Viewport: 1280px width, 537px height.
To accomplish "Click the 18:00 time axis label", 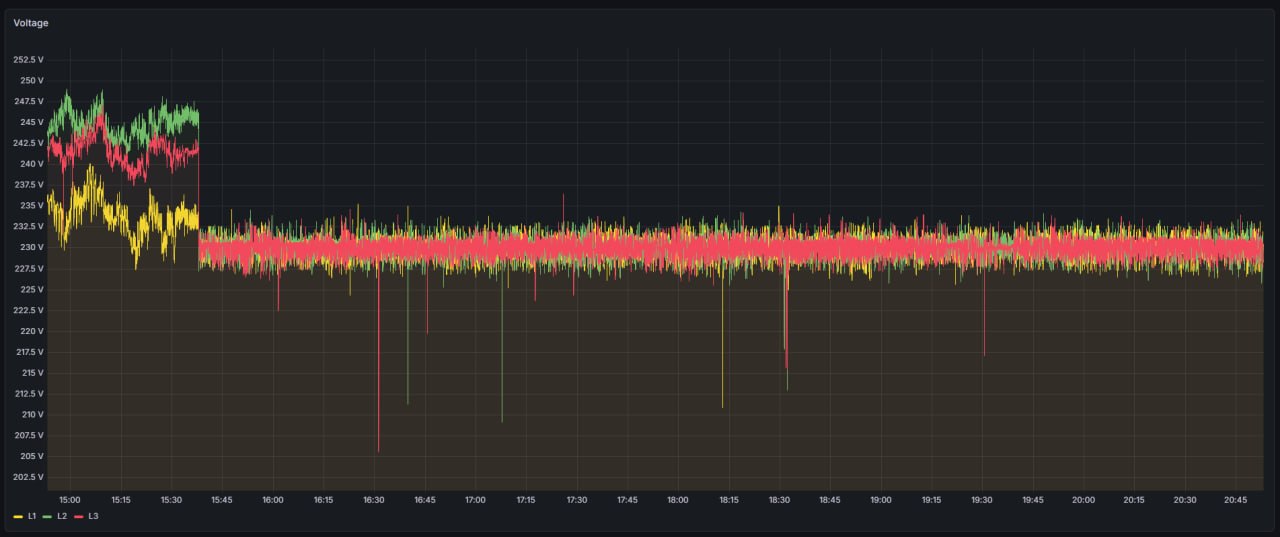I will point(677,500).
